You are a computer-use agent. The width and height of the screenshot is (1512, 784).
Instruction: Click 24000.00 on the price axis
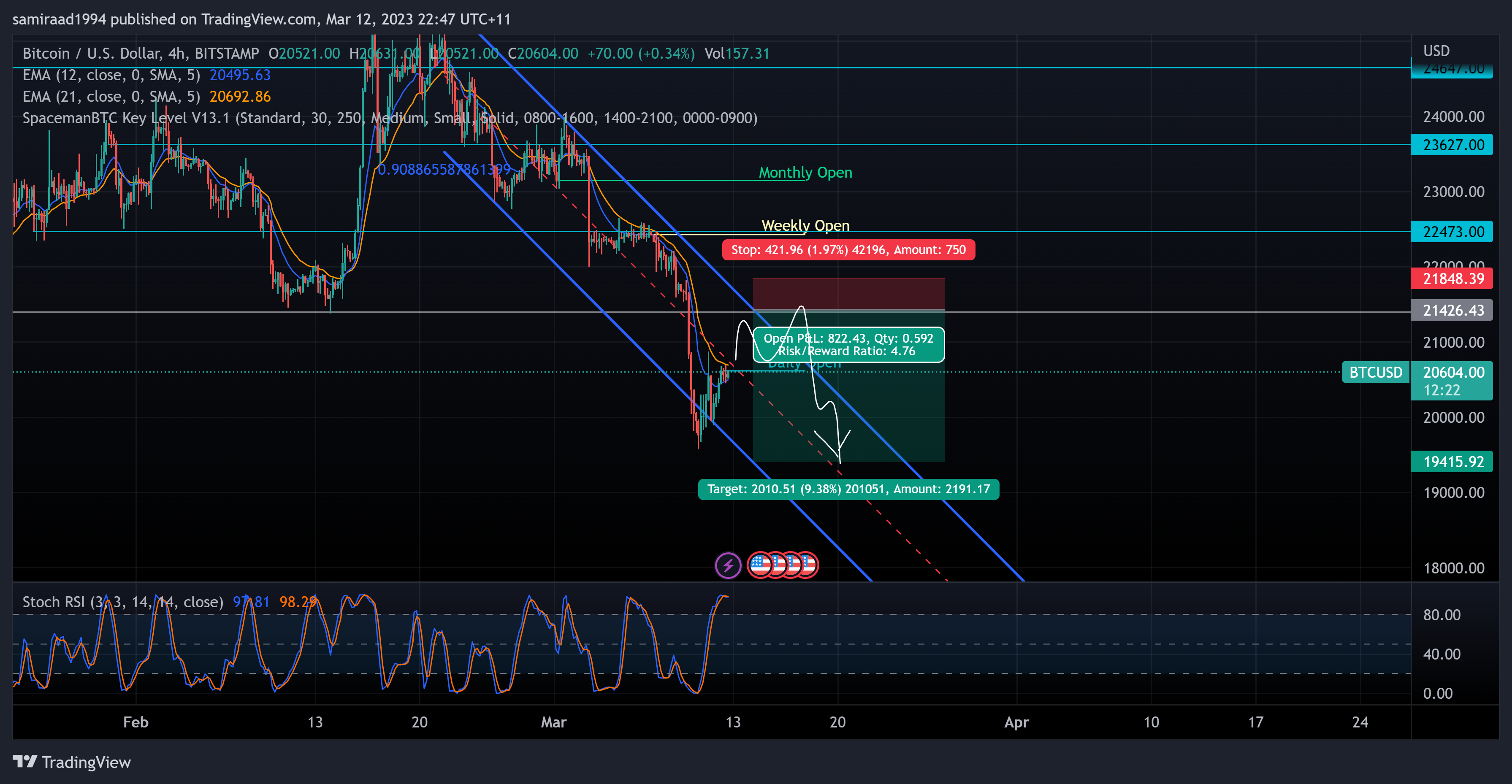[1453, 117]
